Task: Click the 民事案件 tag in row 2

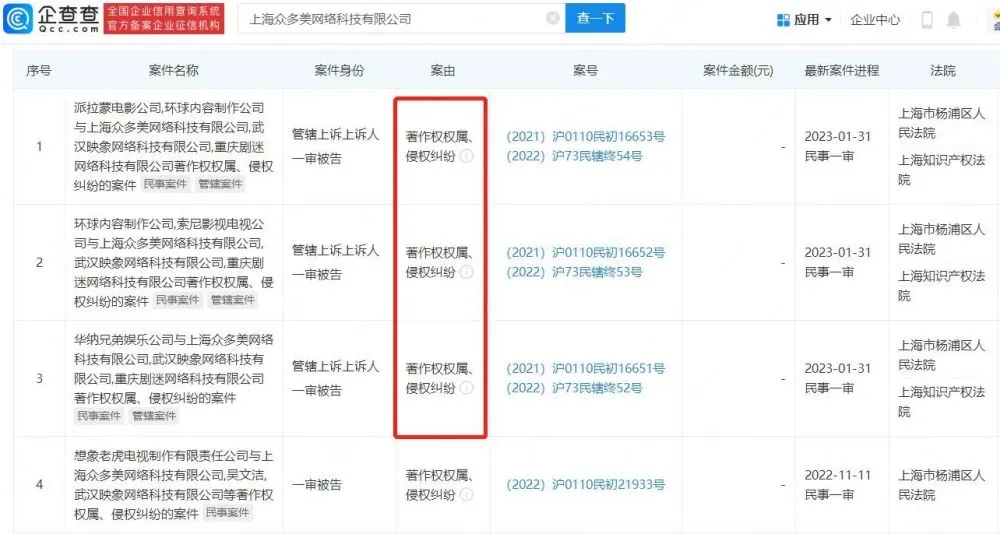Action: 178,300
